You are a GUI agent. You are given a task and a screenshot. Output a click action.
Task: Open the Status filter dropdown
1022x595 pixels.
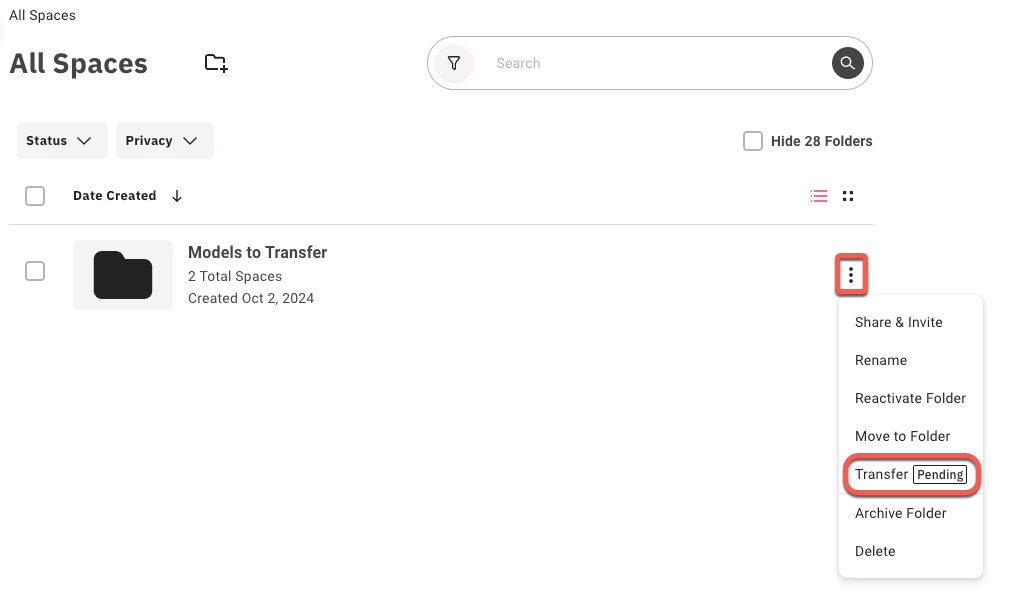[61, 140]
